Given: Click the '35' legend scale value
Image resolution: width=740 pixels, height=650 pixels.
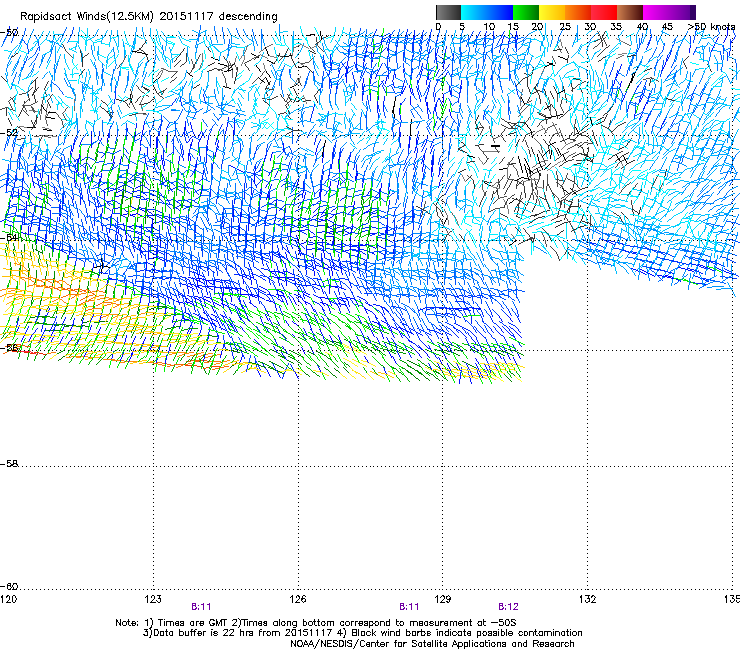Looking at the screenshot, I should [616, 27].
